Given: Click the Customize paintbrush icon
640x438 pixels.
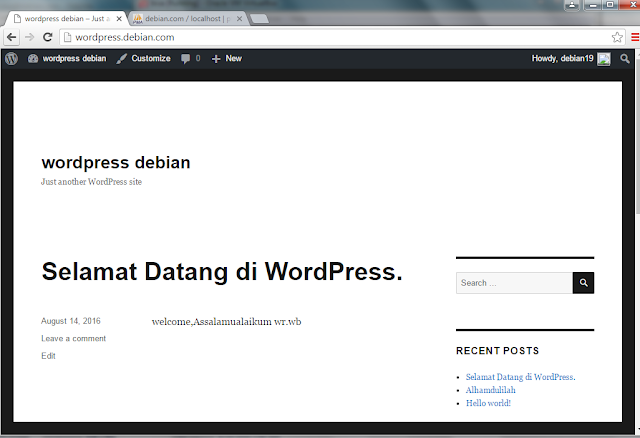Looking at the screenshot, I should point(121,59).
